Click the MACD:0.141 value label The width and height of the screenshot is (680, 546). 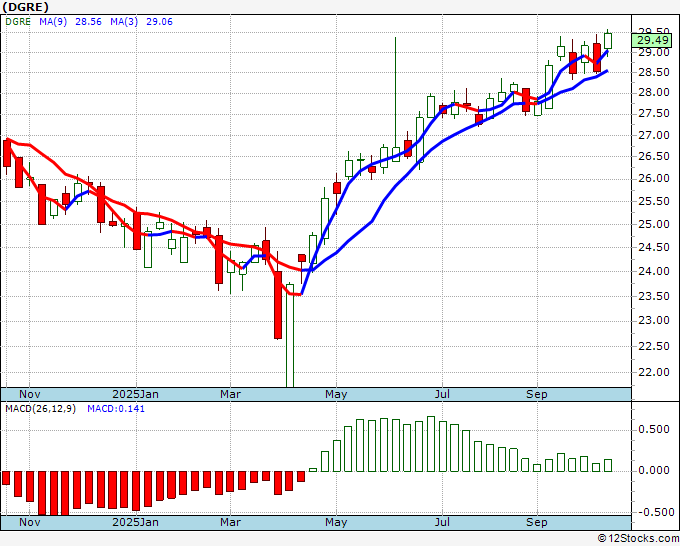click(x=116, y=409)
